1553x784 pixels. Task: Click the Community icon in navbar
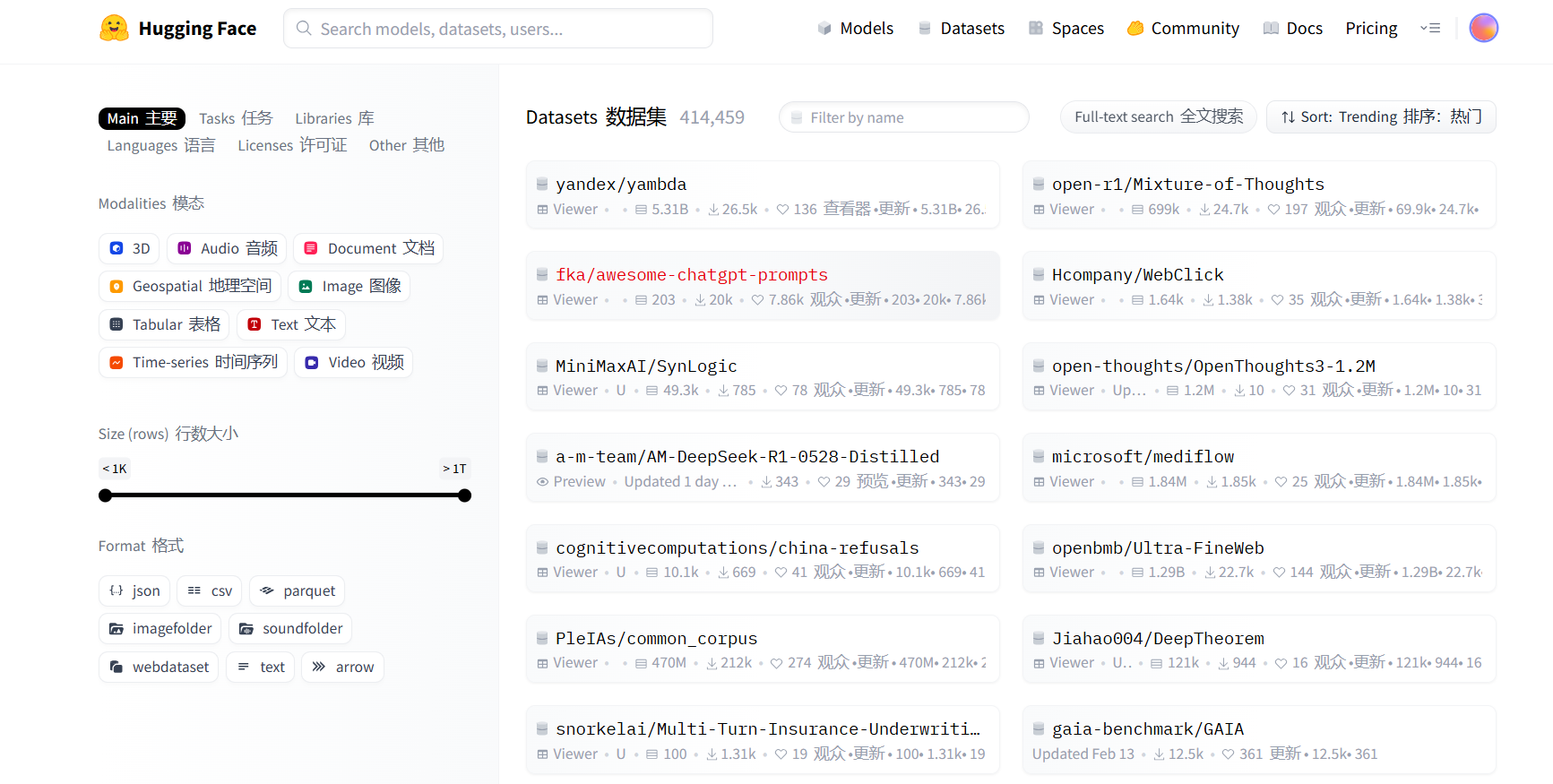[1135, 29]
